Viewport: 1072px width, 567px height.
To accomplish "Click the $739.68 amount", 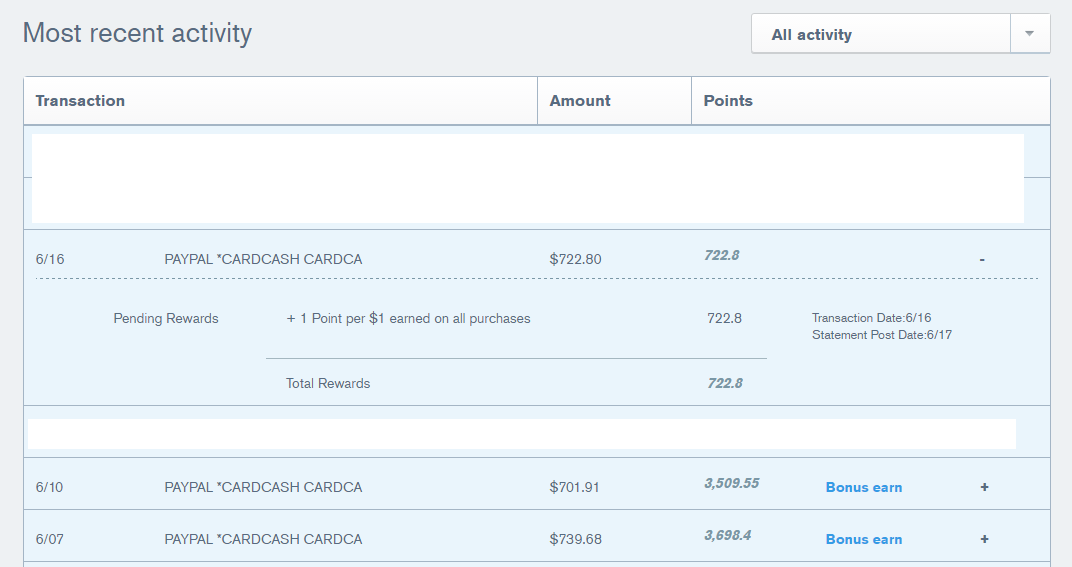I will point(575,540).
